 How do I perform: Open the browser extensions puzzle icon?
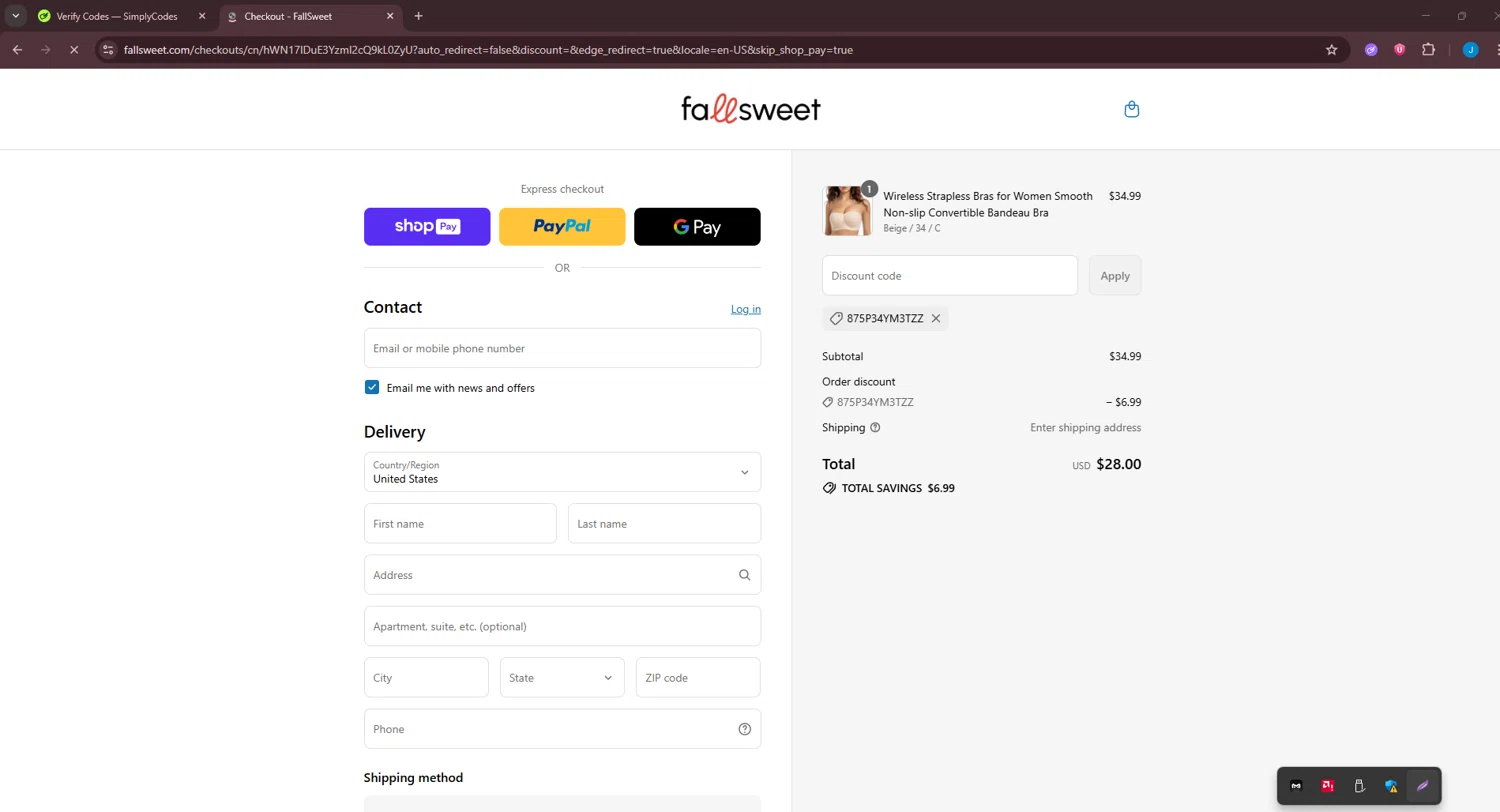(1428, 50)
